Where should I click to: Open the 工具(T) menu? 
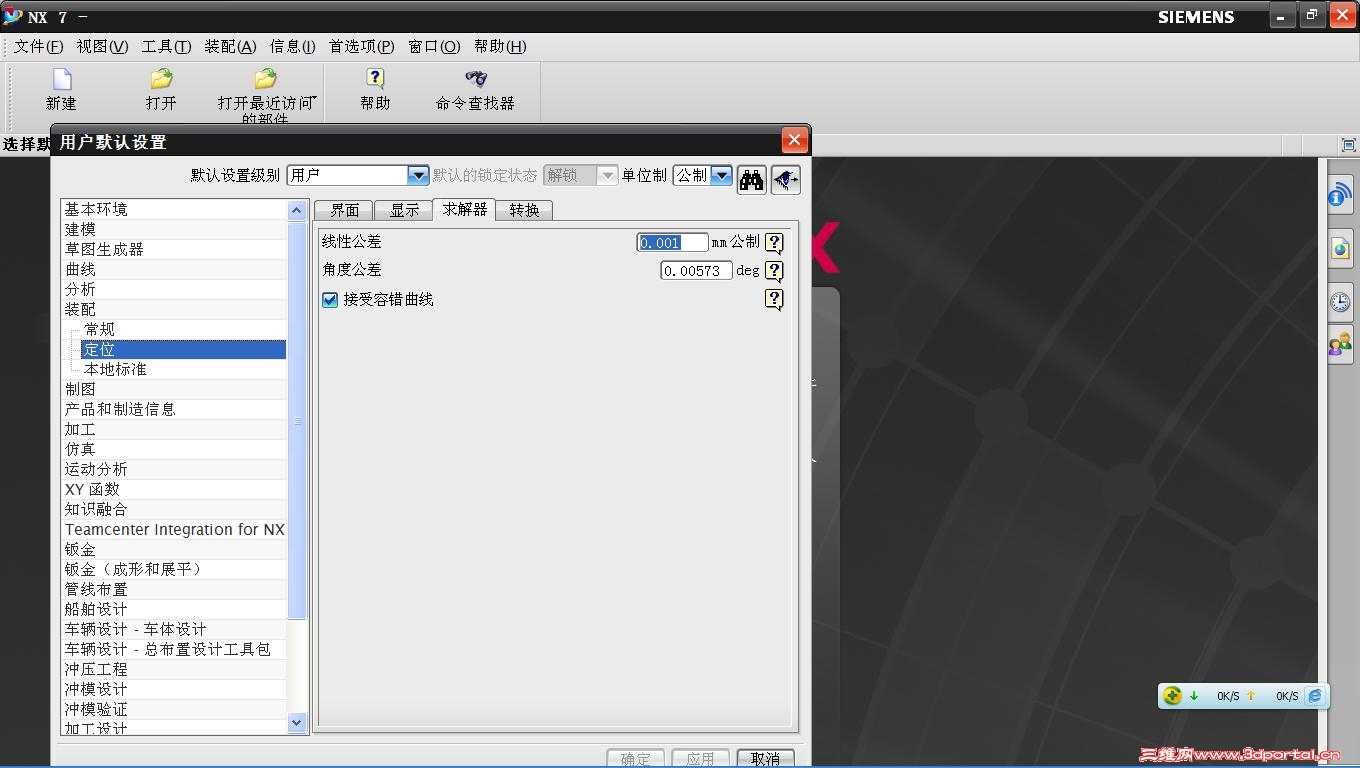coord(166,46)
